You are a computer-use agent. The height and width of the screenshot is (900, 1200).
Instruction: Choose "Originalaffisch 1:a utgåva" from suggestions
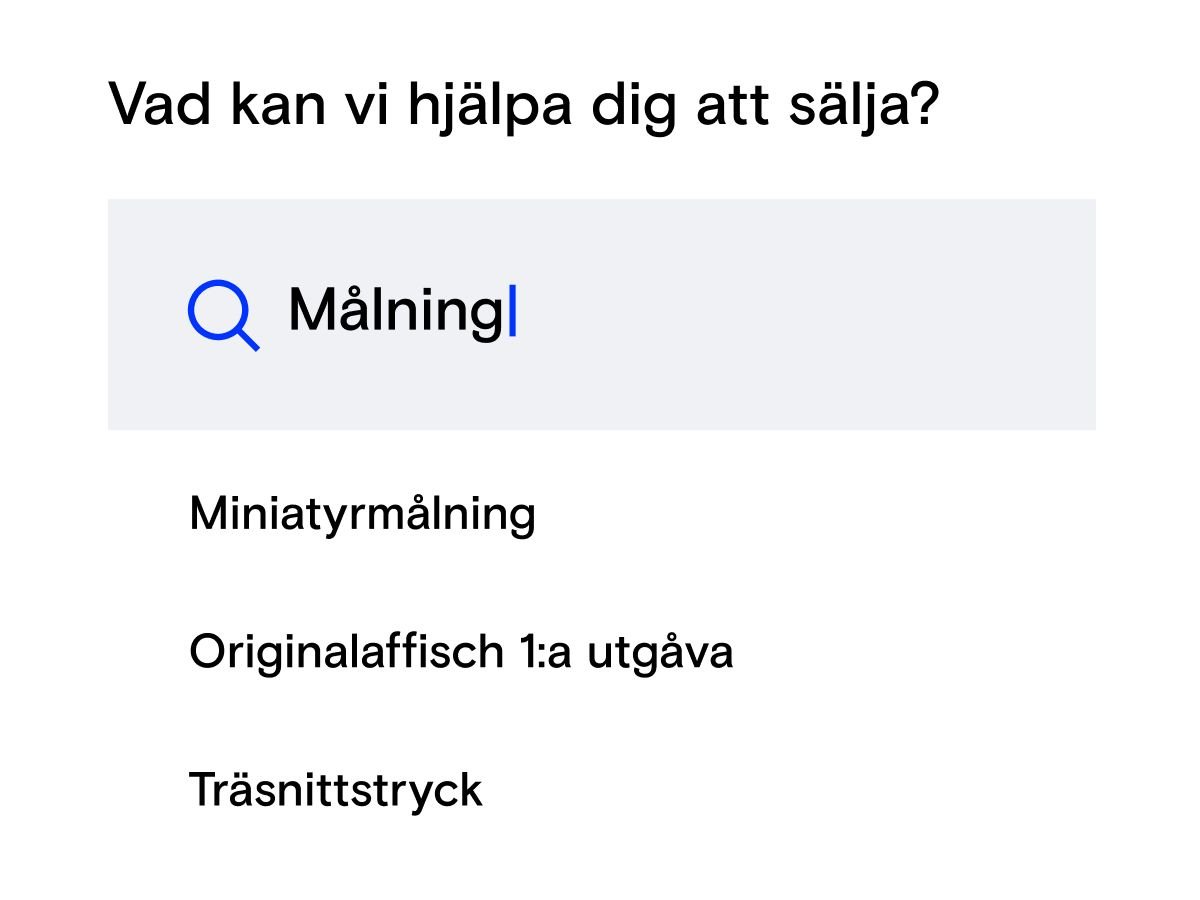click(461, 652)
